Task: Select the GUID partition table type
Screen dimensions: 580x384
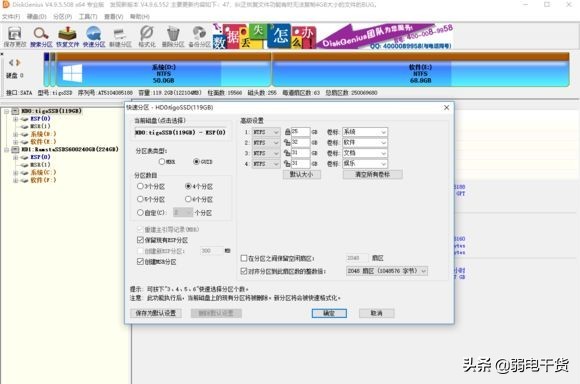Action: coord(196,162)
